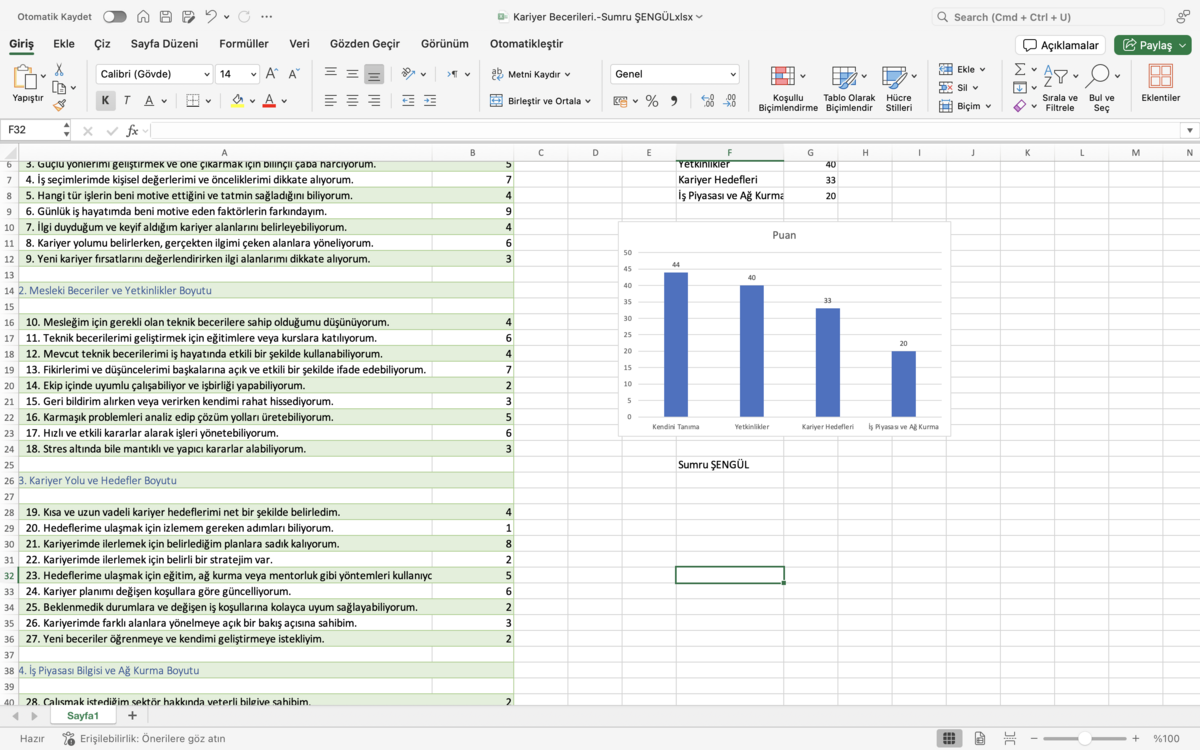Click the Cut scissors icon

59,69
